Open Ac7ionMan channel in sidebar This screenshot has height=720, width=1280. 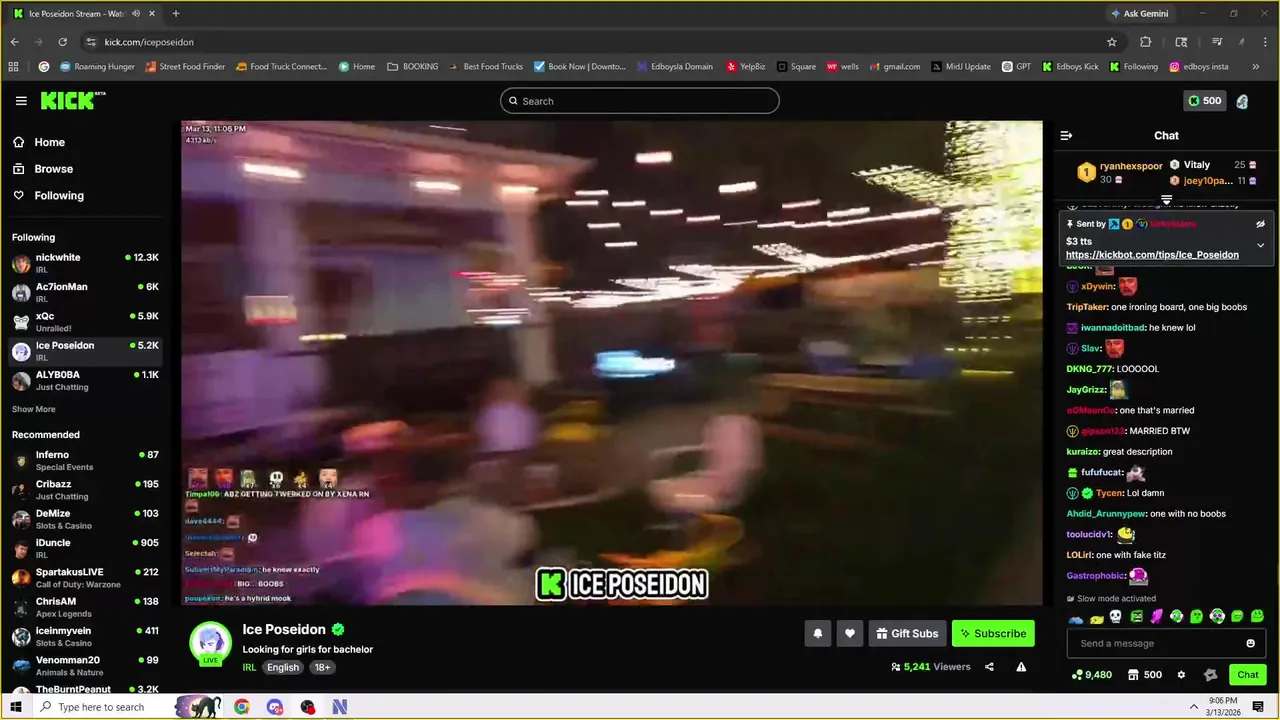click(x=86, y=293)
